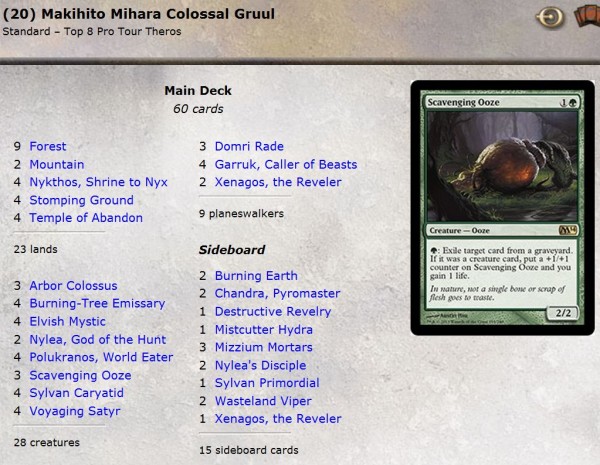Select the Elvish Mystic link
Image resolution: width=600 pixels, height=465 pixels.
coord(67,321)
